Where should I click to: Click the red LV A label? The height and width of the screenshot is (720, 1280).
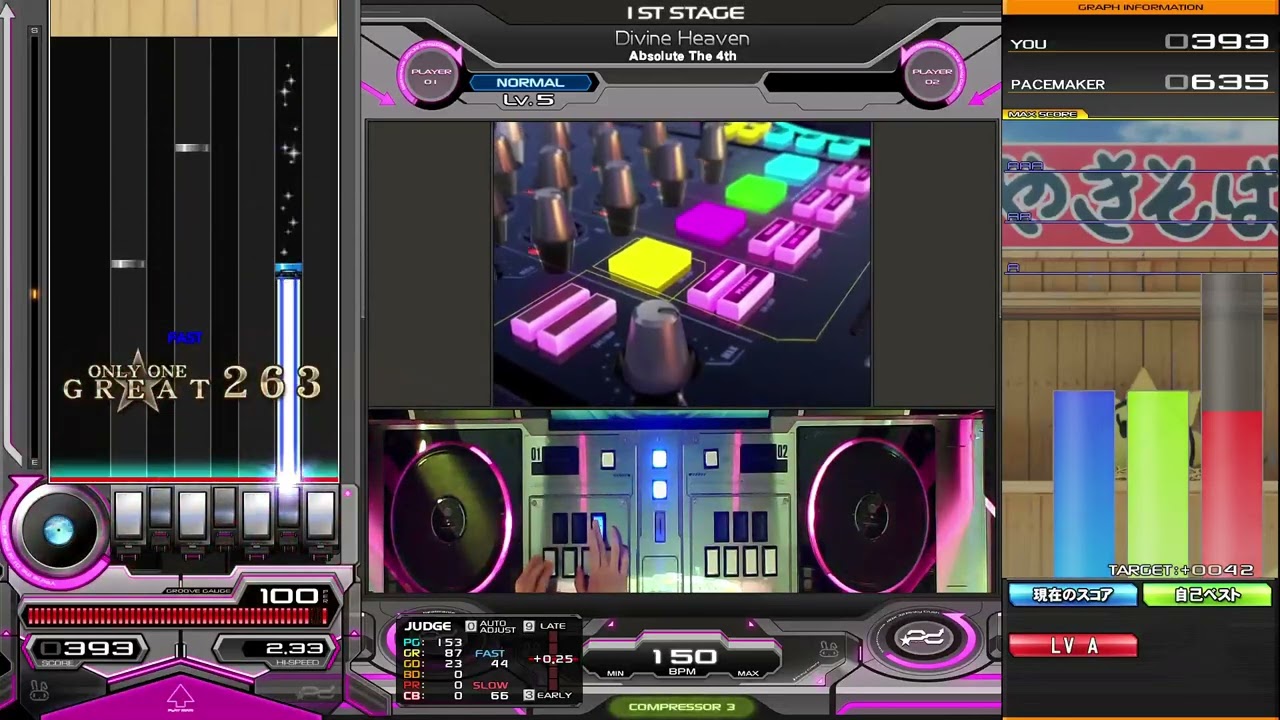click(1073, 646)
